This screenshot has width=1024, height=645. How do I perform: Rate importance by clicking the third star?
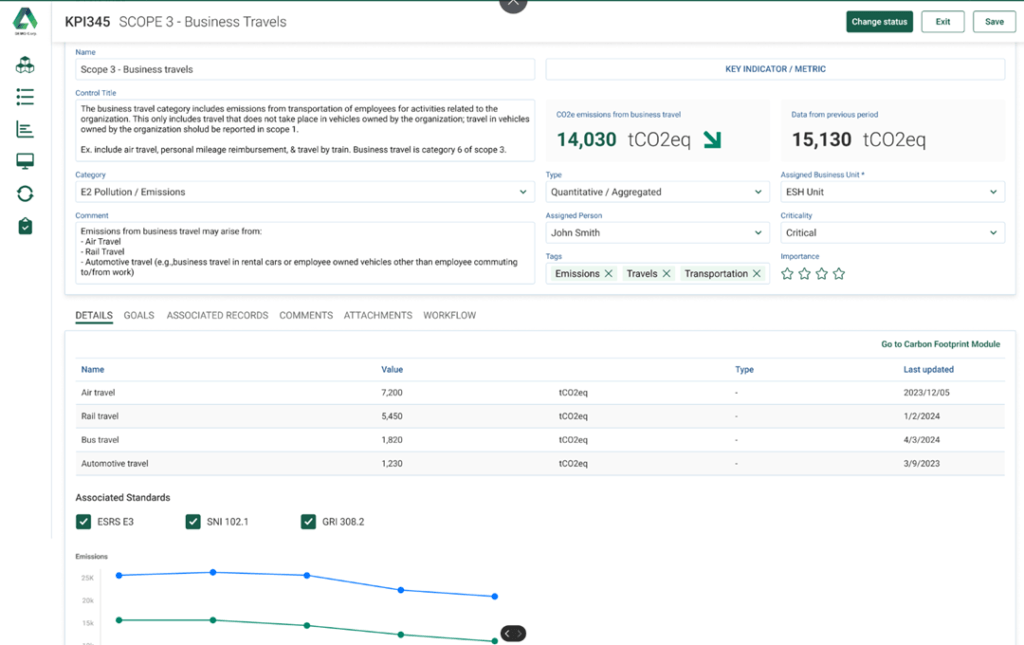click(821, 272)
